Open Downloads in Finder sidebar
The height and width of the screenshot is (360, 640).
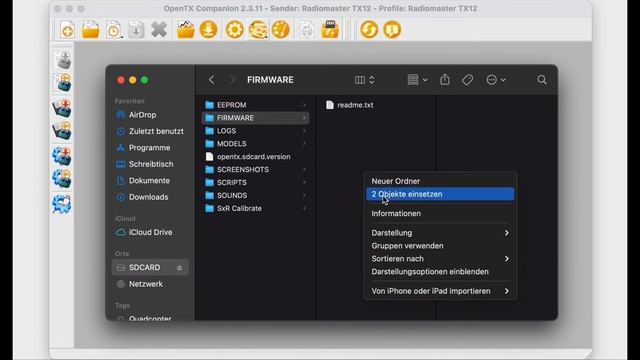coord(150,197)
